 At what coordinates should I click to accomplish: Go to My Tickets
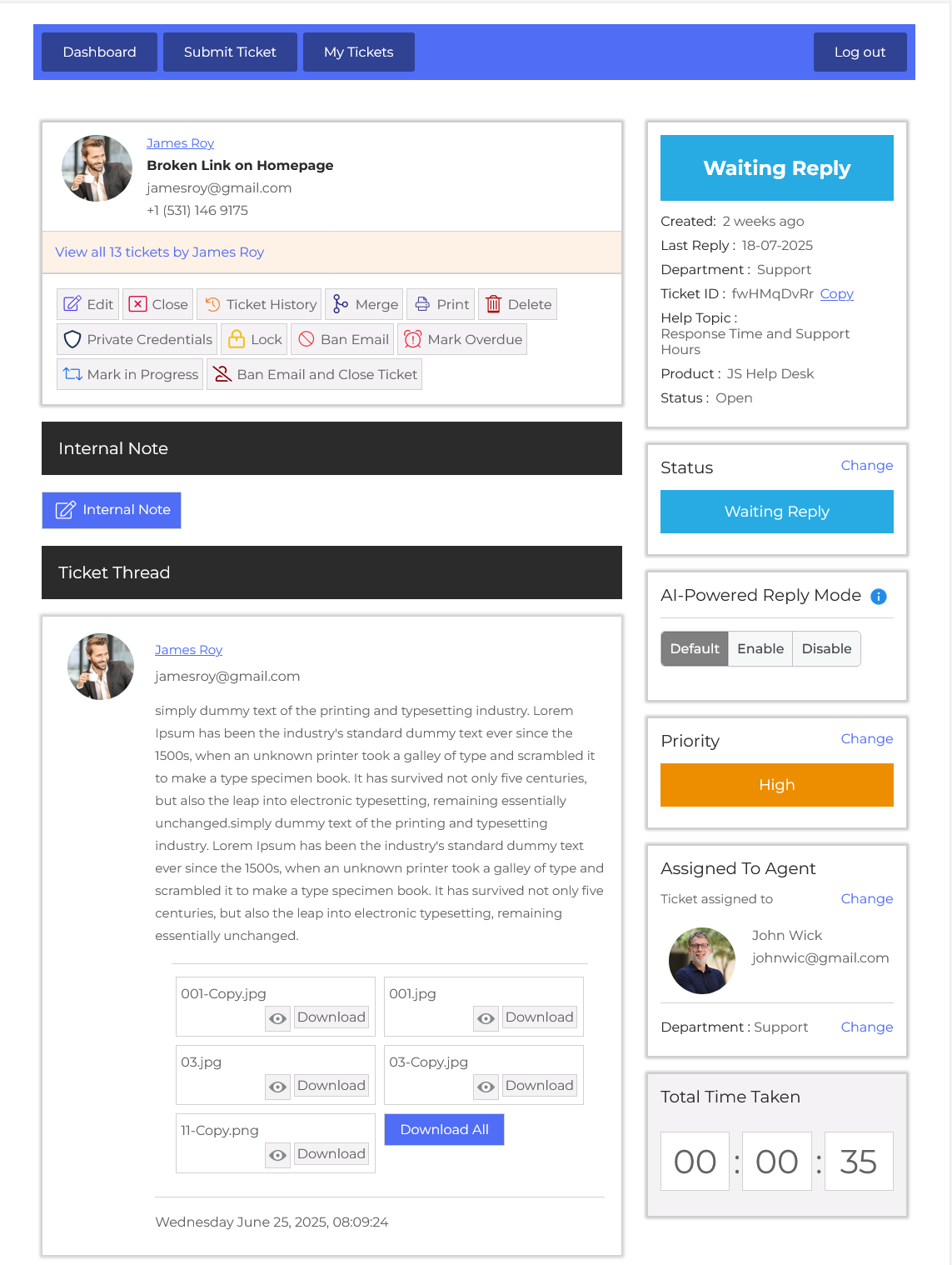click(358, 52)
